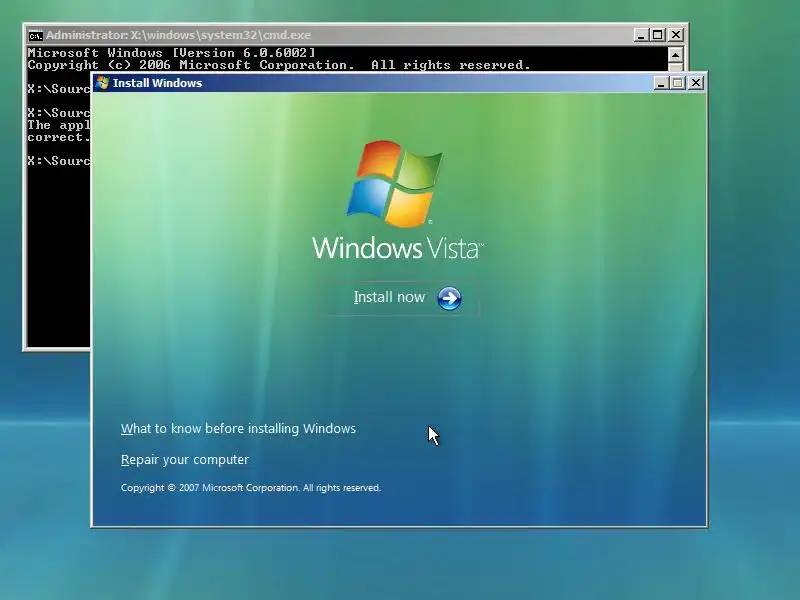The height and width of the screenshot is (600, 800).
Task: Close the Install Windows window
Action: coord(695,83)
